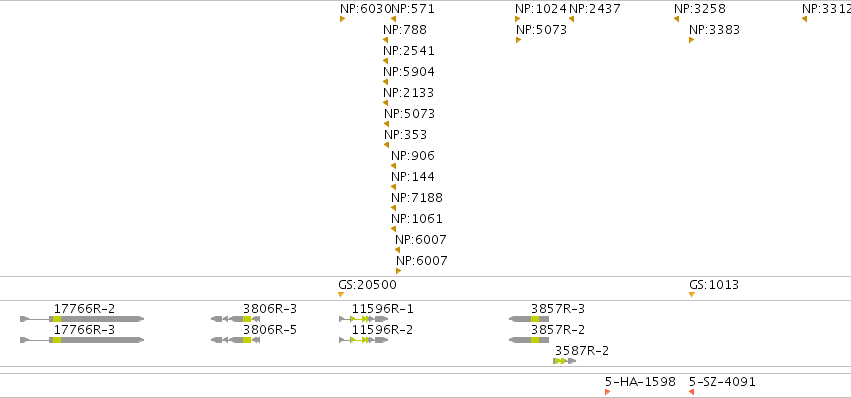
Task: Click the NP:3258 insertion marker
Action: click(676, 19)
